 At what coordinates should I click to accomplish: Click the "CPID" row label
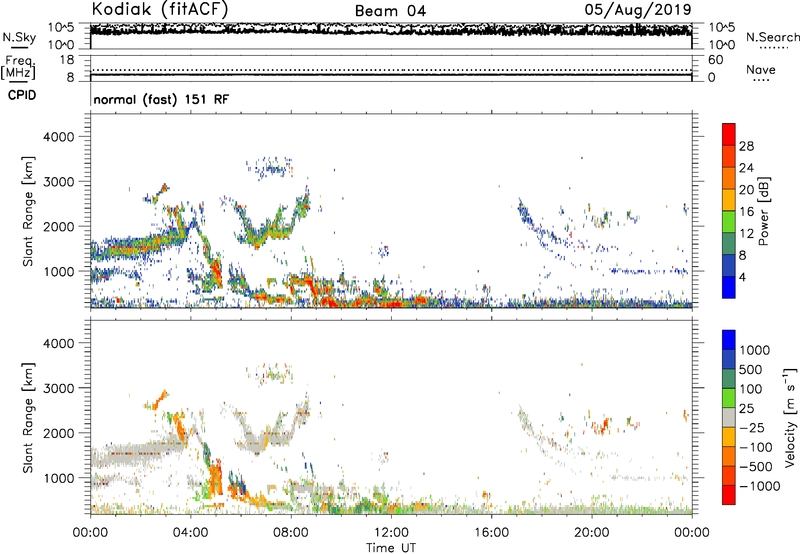tap(22, 95)
